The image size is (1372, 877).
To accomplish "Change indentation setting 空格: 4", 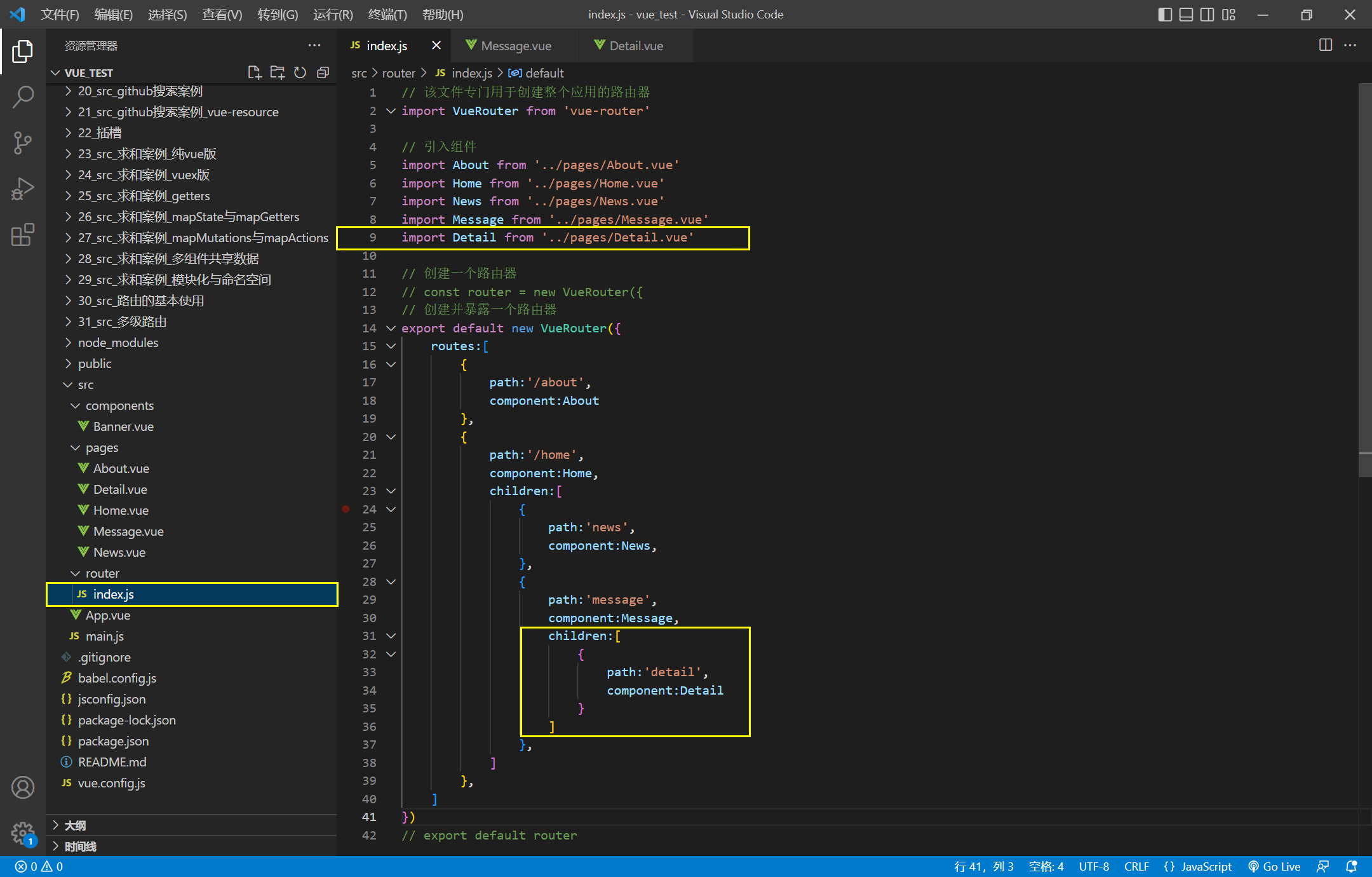I will tap(1046, 867).
